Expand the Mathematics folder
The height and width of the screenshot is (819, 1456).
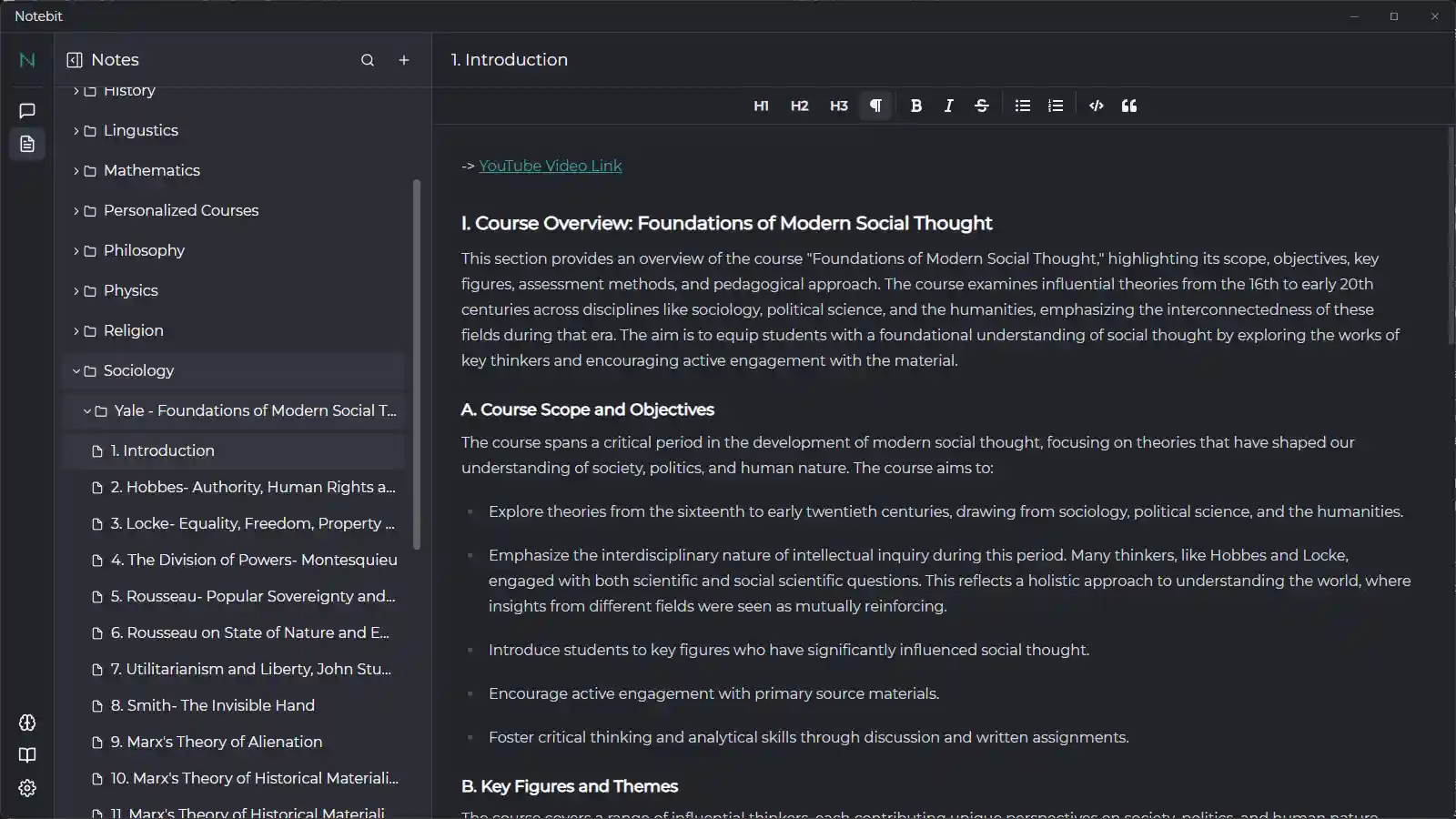(x=75, y=170)
